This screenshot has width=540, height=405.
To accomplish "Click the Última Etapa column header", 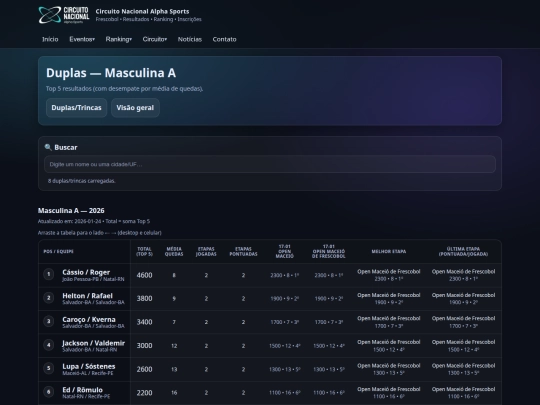I will point(463,251).
